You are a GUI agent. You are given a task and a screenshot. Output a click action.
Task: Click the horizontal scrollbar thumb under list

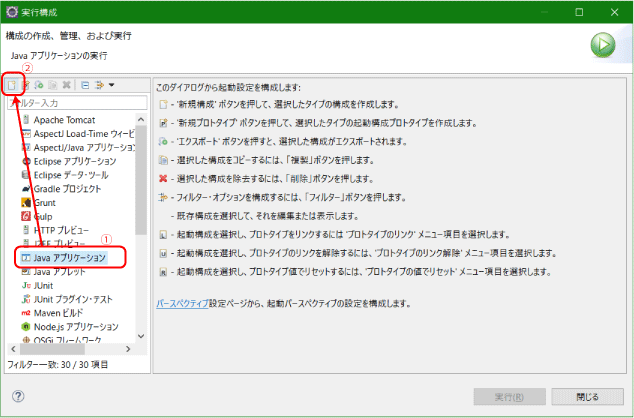(52, 349)
